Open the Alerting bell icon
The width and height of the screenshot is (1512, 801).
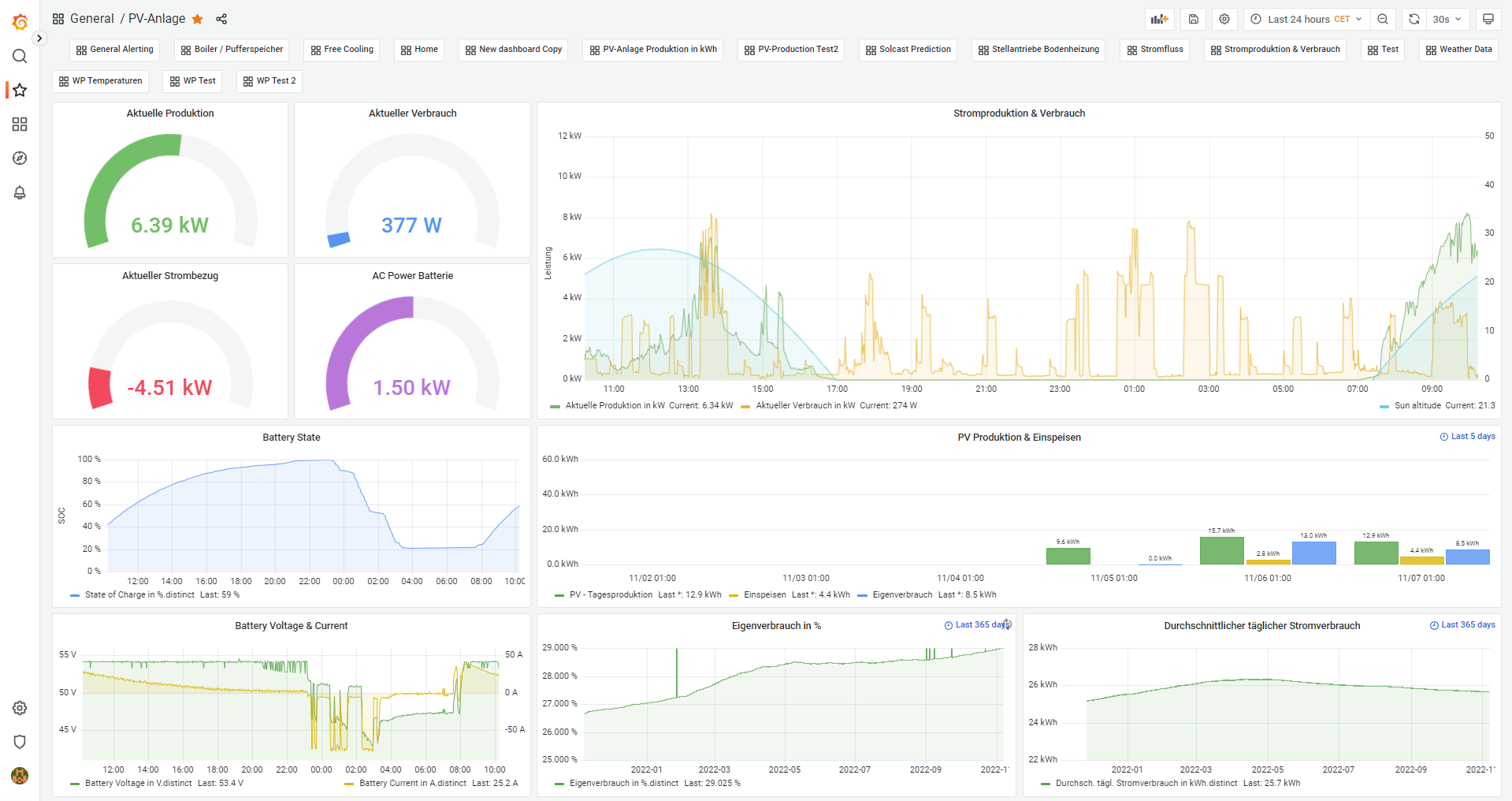(x=20, y=192)
